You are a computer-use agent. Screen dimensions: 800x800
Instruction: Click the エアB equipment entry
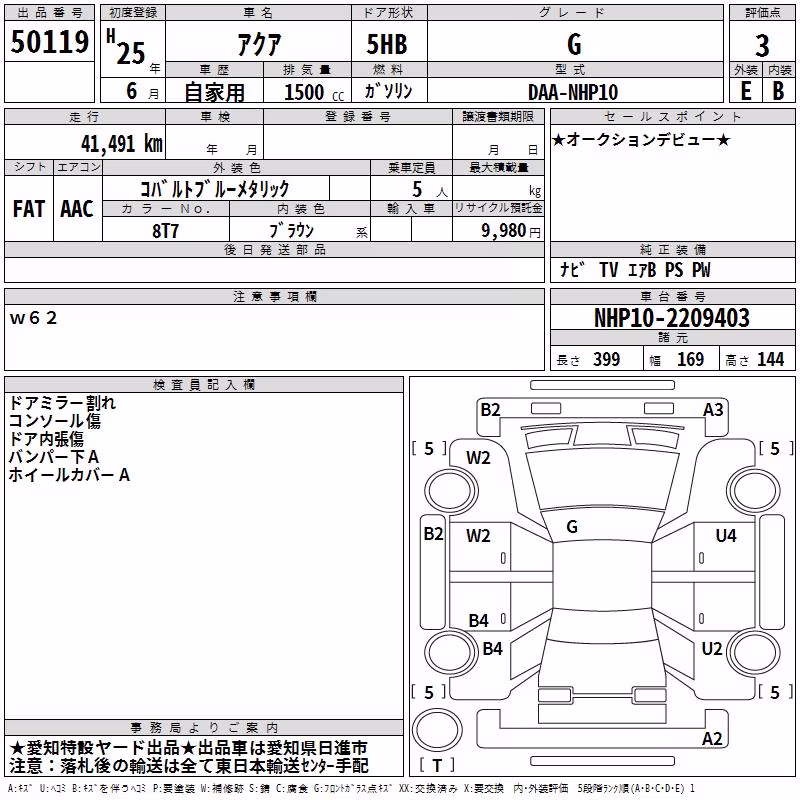coord(642,269)
